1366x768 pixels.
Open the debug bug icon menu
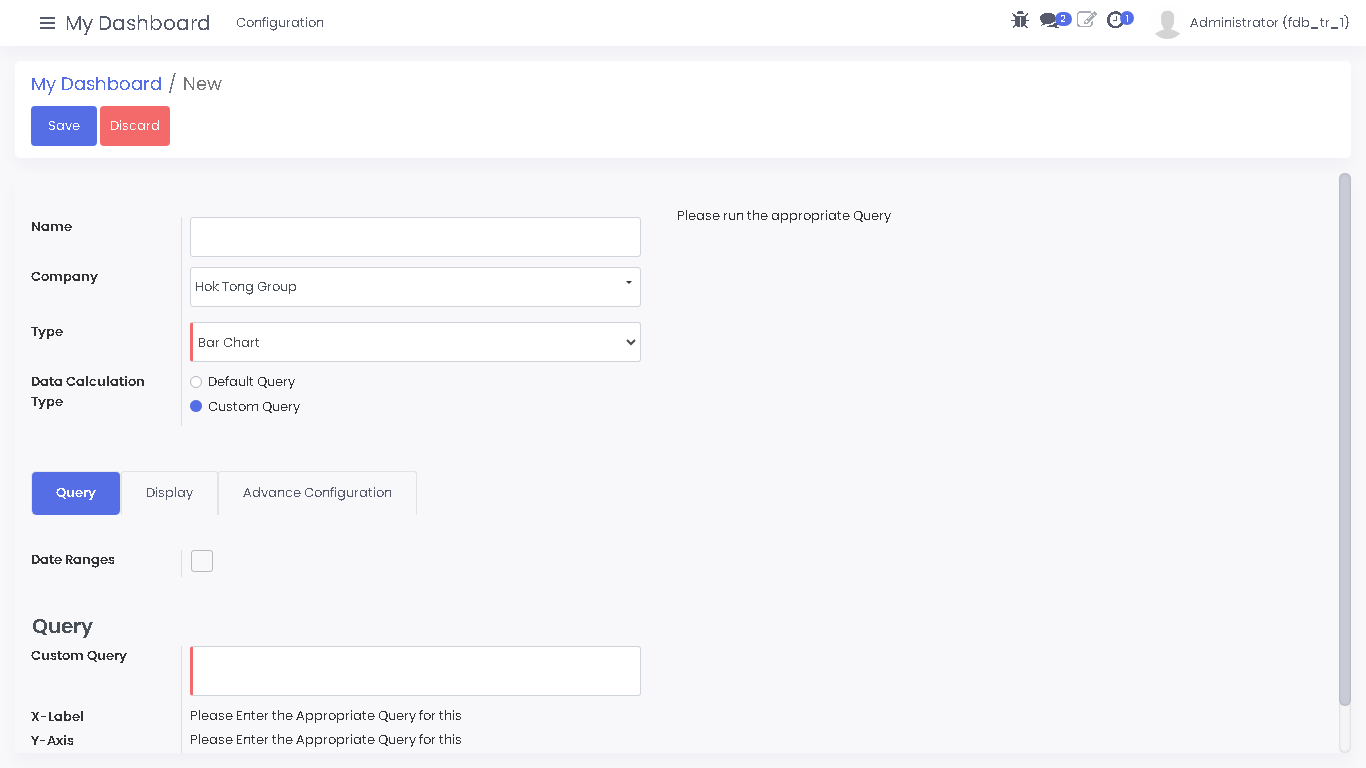[1020, 20]
